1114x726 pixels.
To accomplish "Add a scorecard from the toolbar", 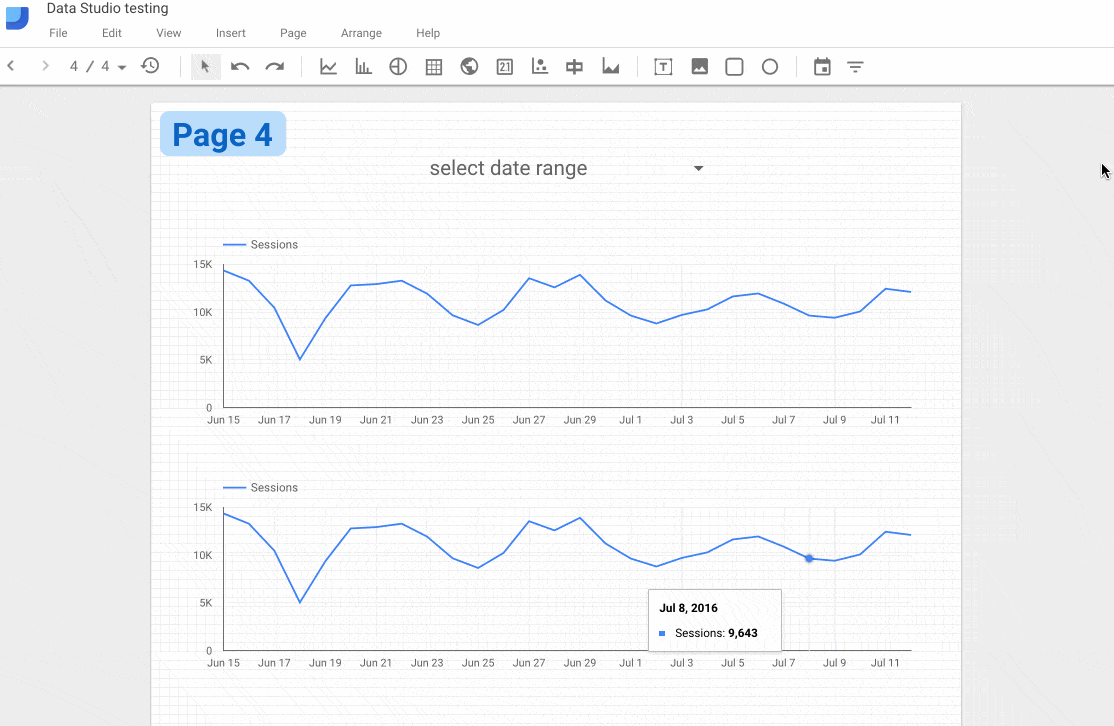I will tap(505, 67).
